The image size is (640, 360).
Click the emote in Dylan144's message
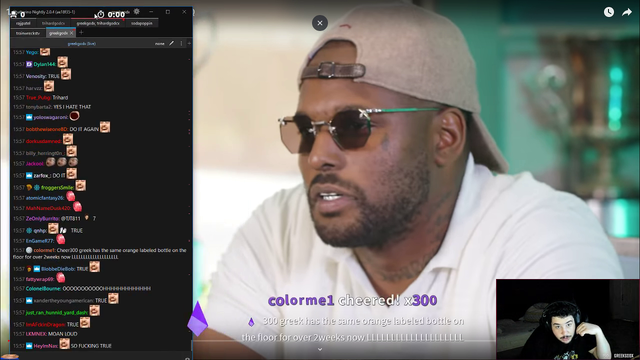coord(62,62)
